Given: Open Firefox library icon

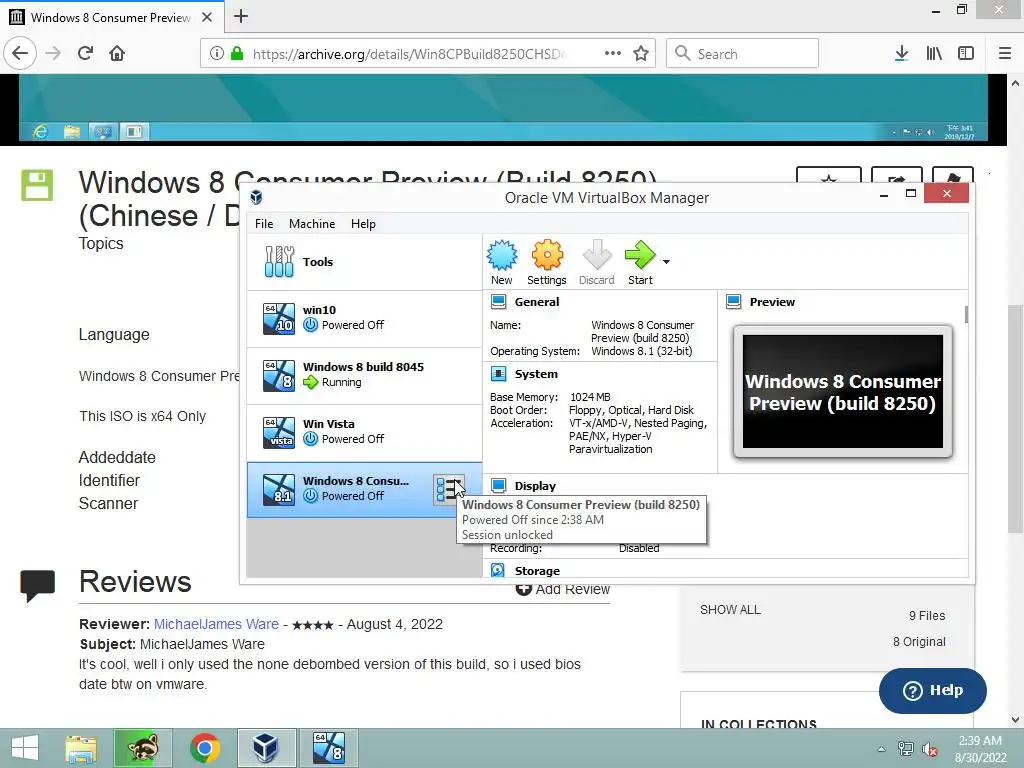Looking at the screenshot, I should (934, 53).
